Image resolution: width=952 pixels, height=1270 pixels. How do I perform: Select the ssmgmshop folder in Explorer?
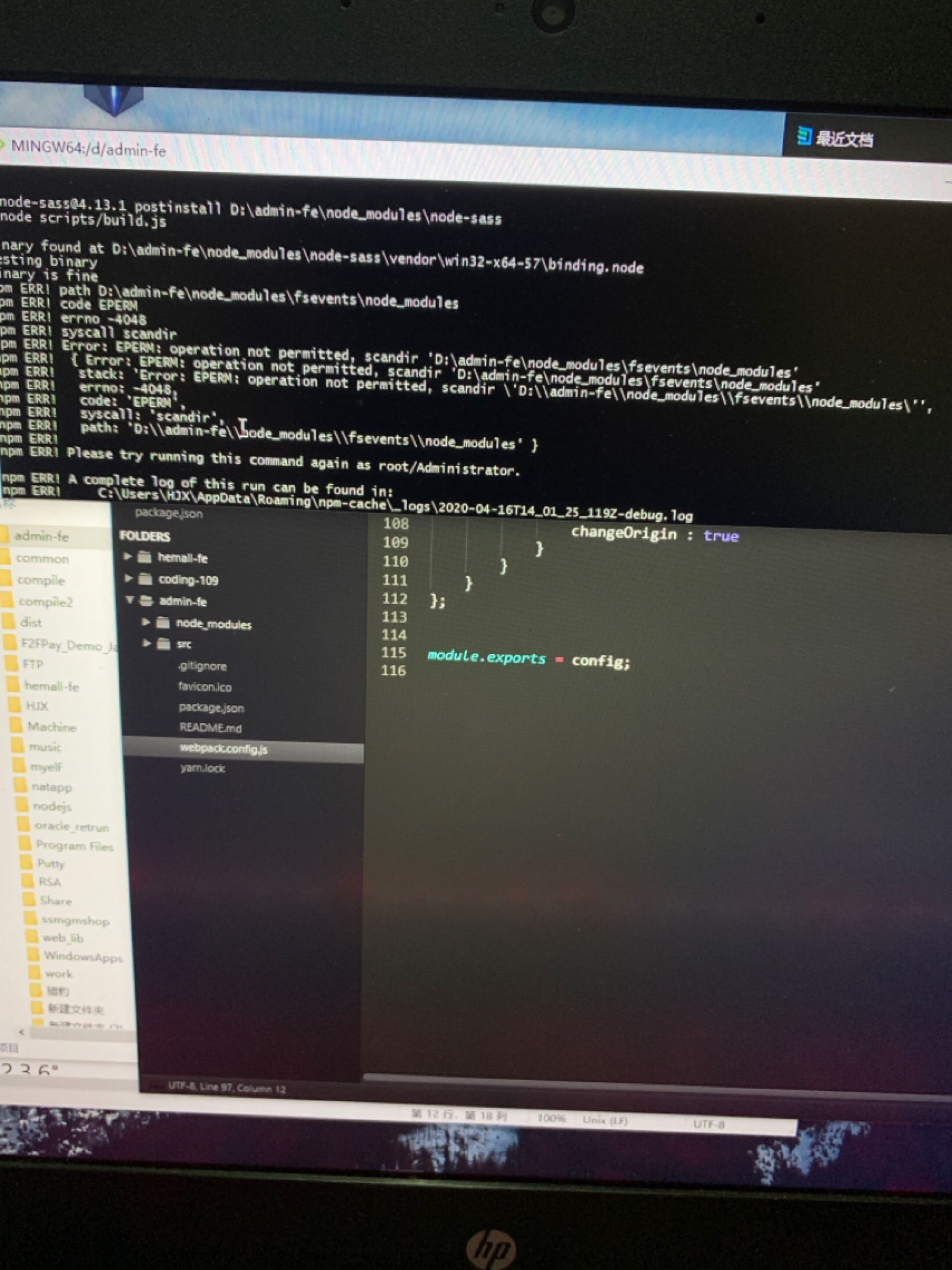pos(75,919)
